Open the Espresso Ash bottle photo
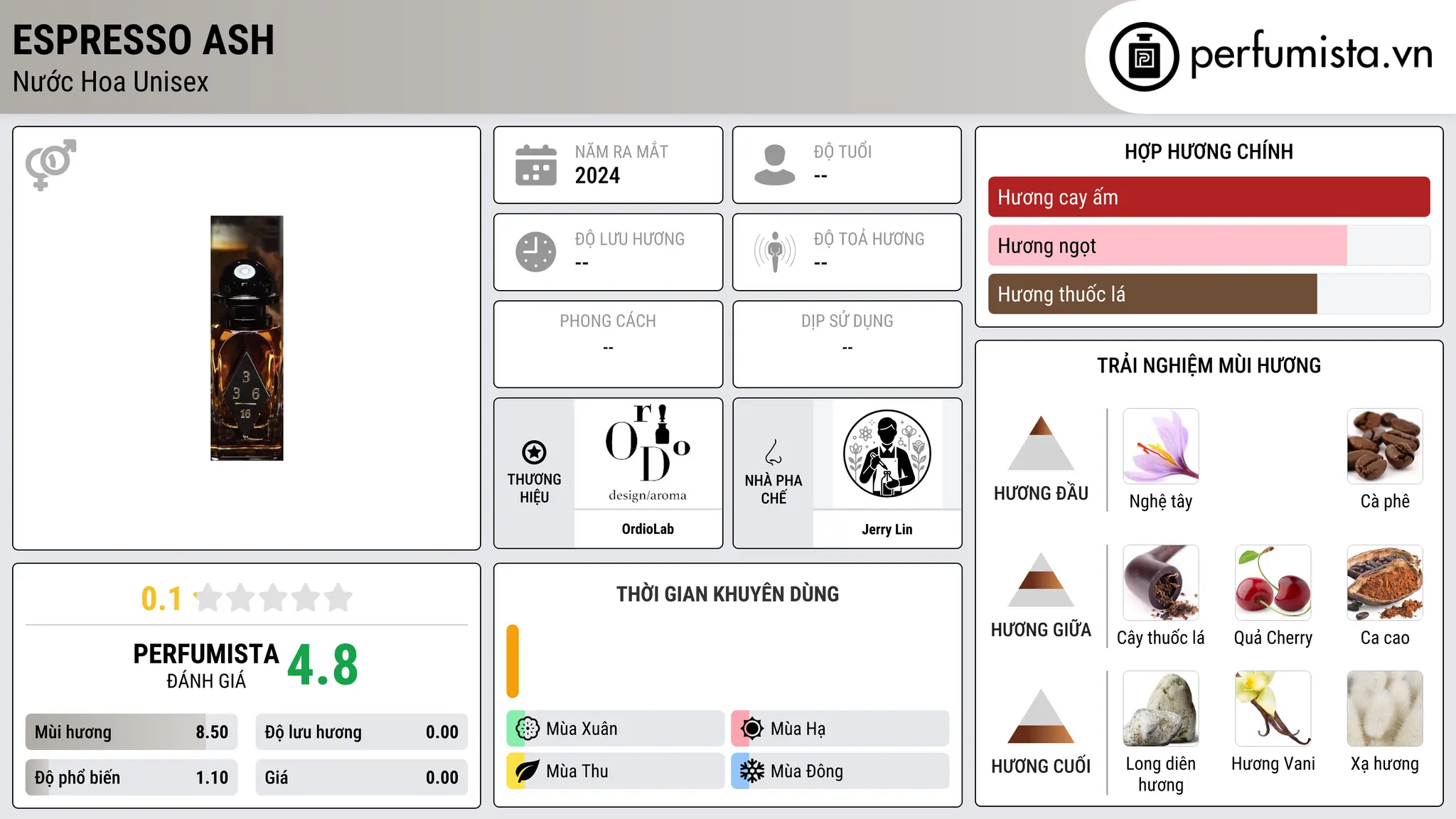The height and width of the screenshot is (819, 1456). pyautogui.click(x=247, y=338)
